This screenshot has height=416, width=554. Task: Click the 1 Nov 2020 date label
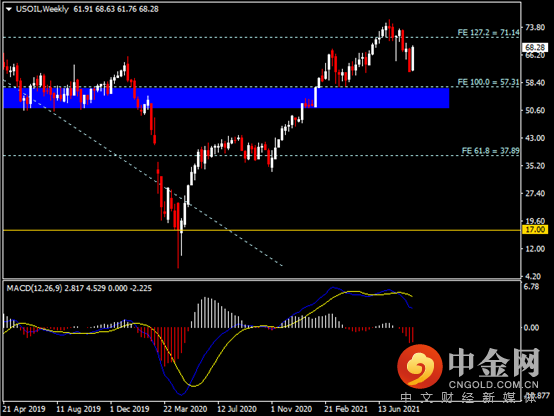[291, 409]
